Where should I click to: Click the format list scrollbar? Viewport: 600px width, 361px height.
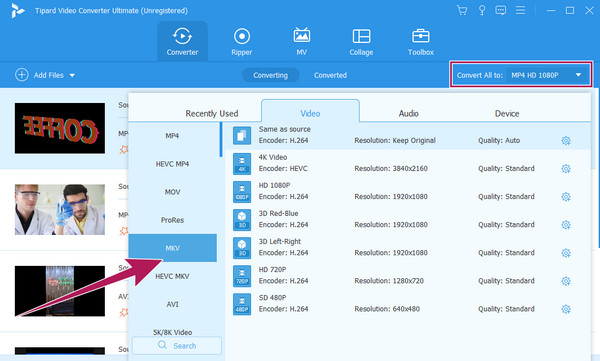[x=221, y=140]
